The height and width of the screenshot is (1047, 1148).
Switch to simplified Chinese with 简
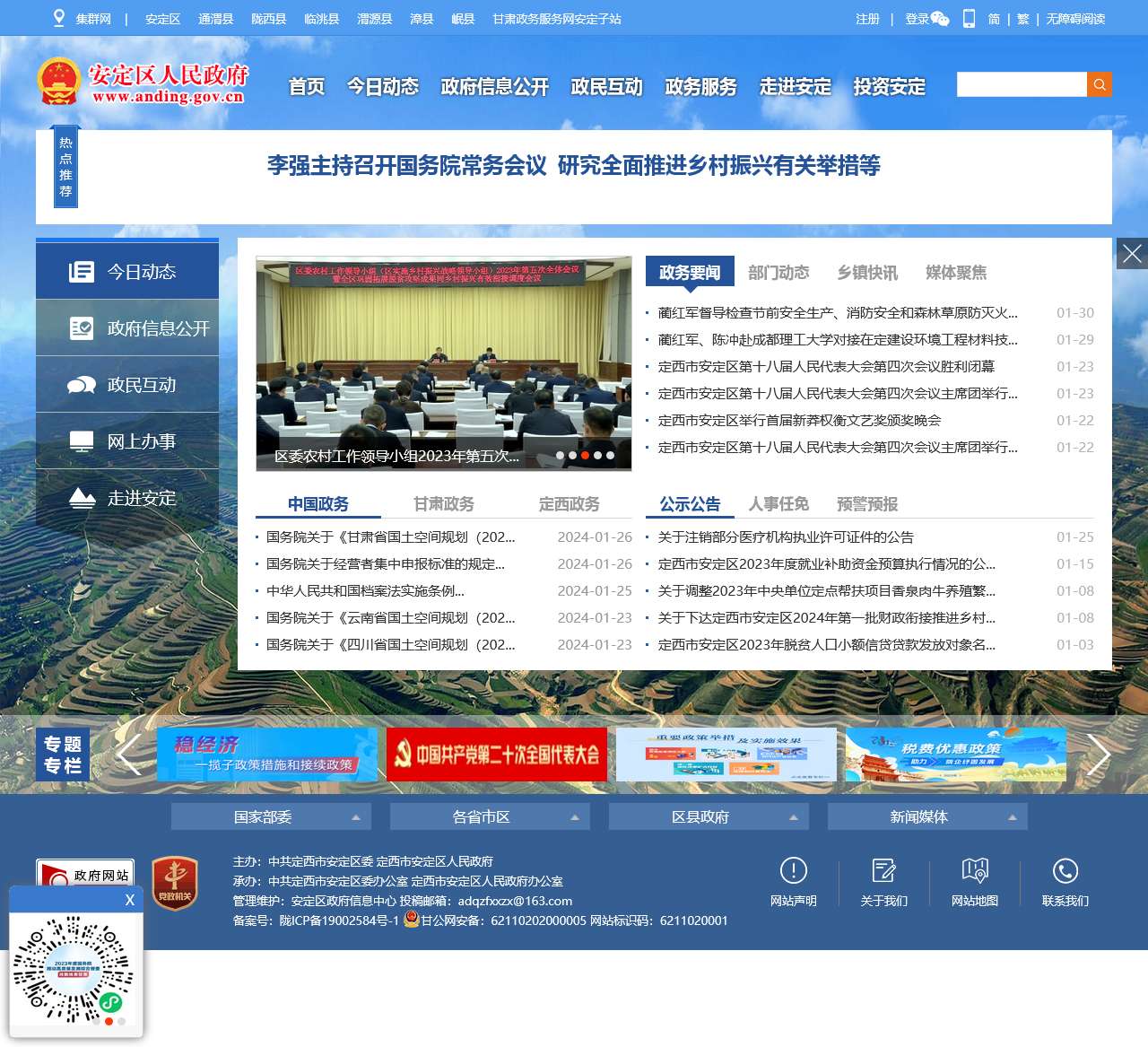[994, 19]
